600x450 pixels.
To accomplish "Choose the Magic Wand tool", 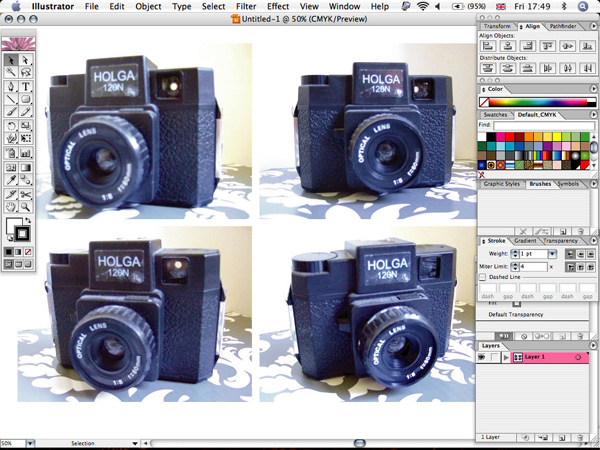I will (11, 72).
